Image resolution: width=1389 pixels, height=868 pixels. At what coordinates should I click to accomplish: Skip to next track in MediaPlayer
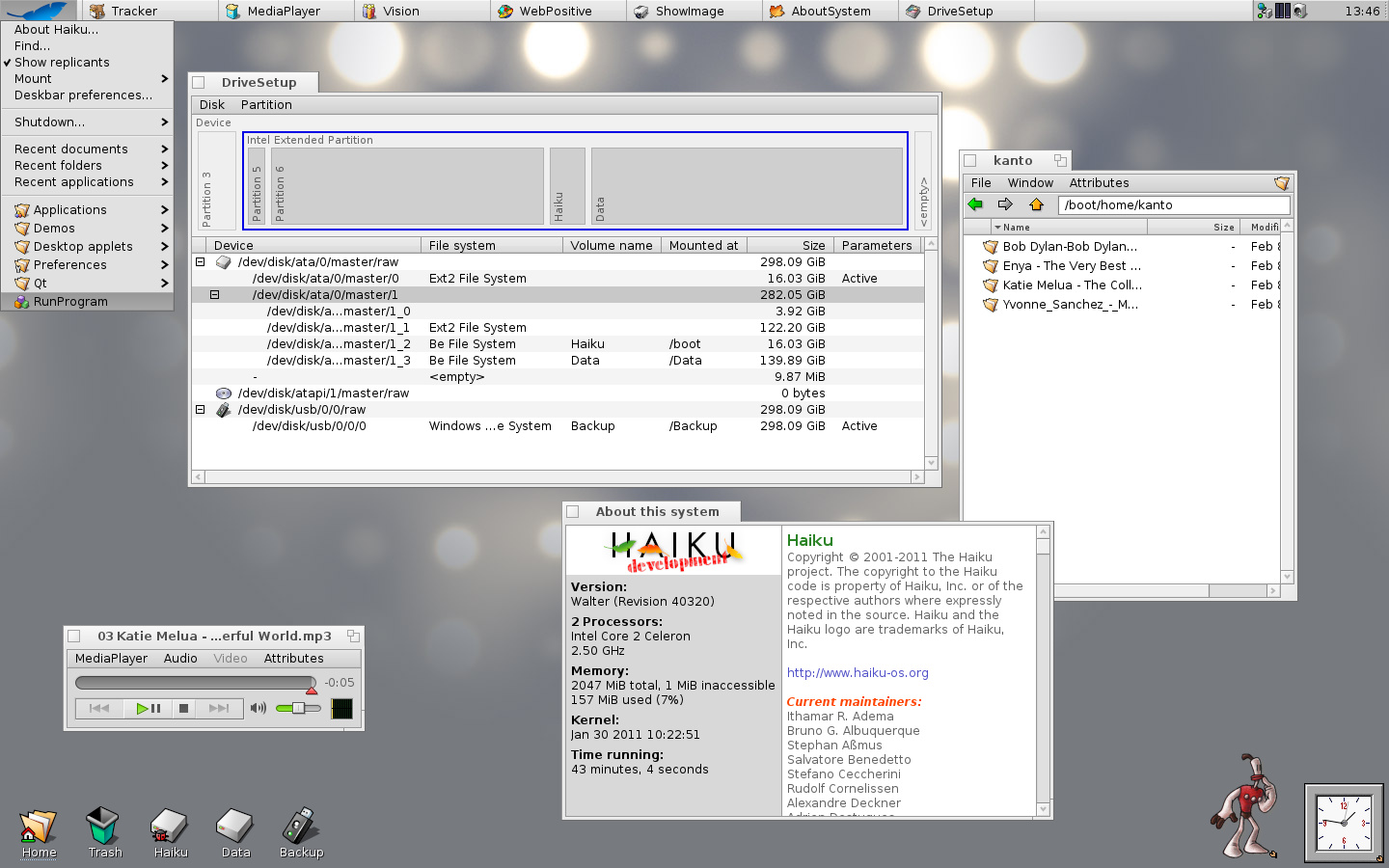click(219, 708)
